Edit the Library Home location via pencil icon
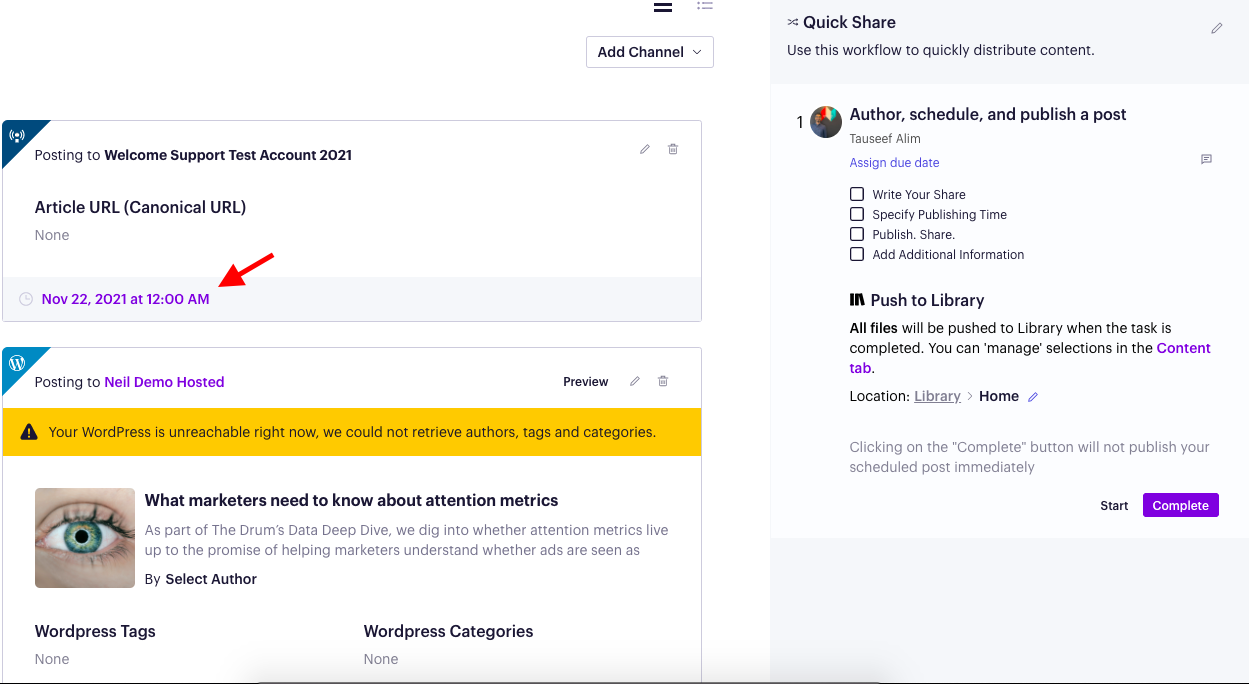 point(1035,396)
